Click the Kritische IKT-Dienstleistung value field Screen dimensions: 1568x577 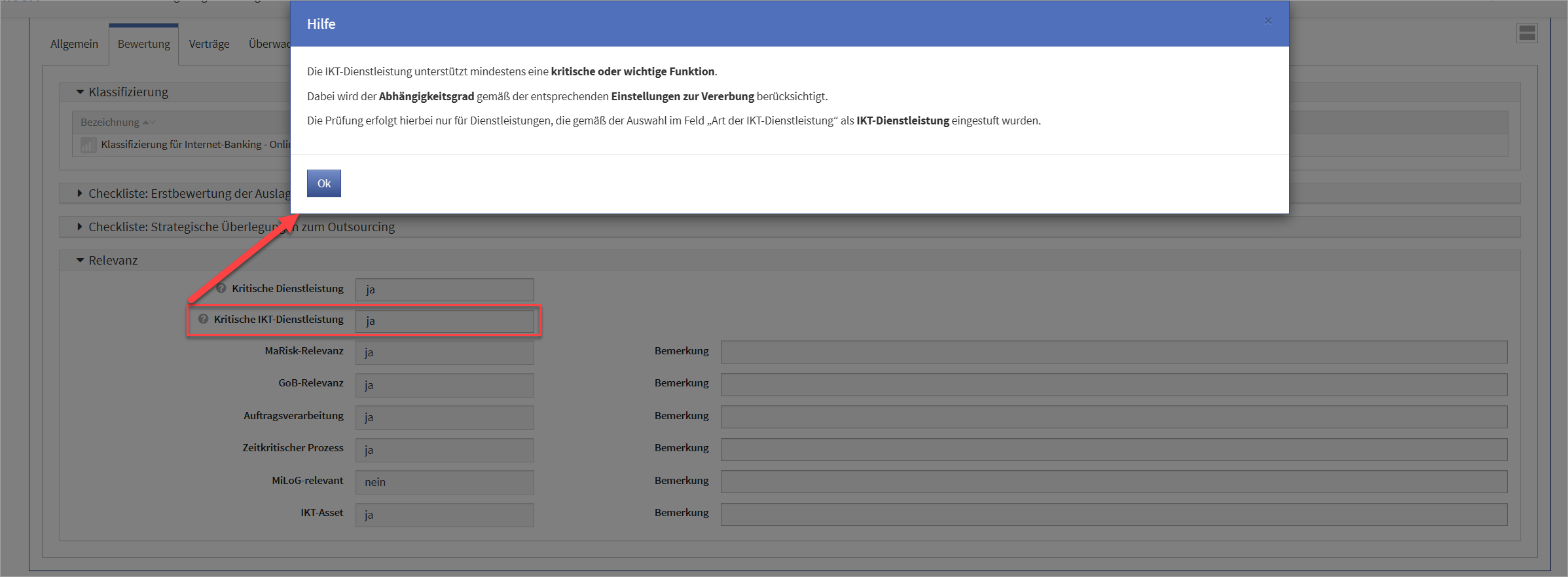(445, 321)
